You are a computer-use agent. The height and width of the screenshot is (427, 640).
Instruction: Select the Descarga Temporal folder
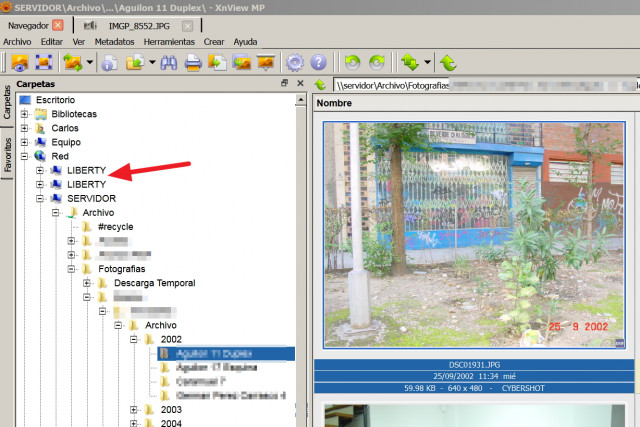click(154, 283)
